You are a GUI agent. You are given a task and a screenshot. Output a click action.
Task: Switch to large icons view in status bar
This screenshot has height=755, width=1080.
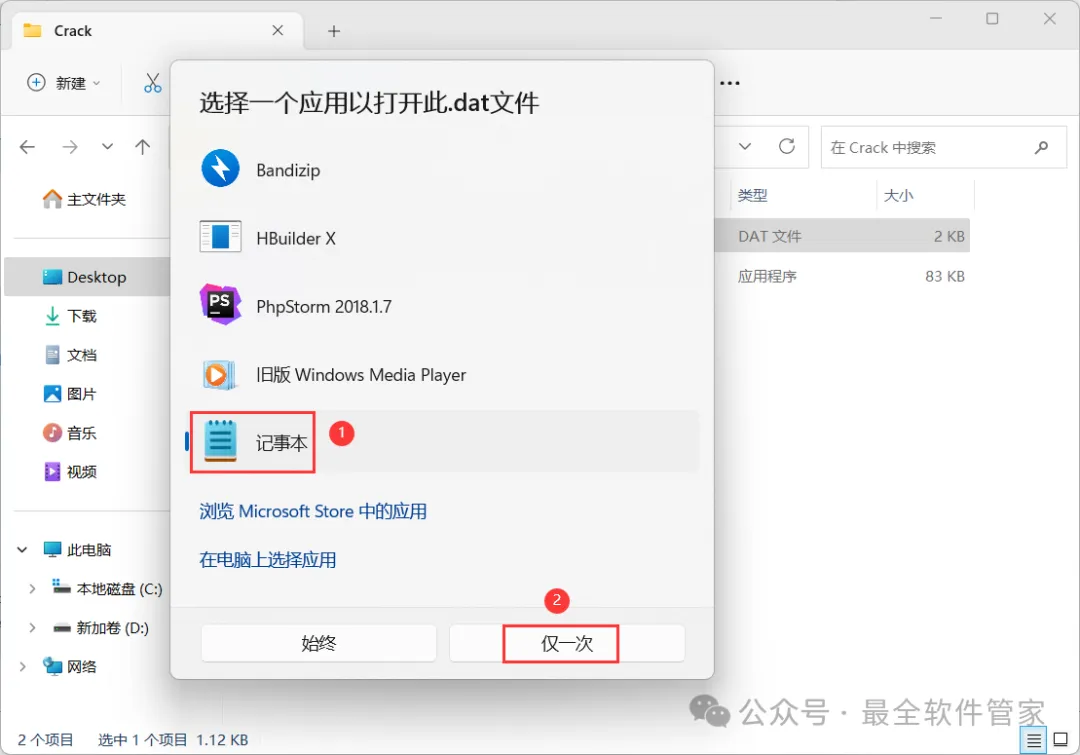coord(1061,741)
